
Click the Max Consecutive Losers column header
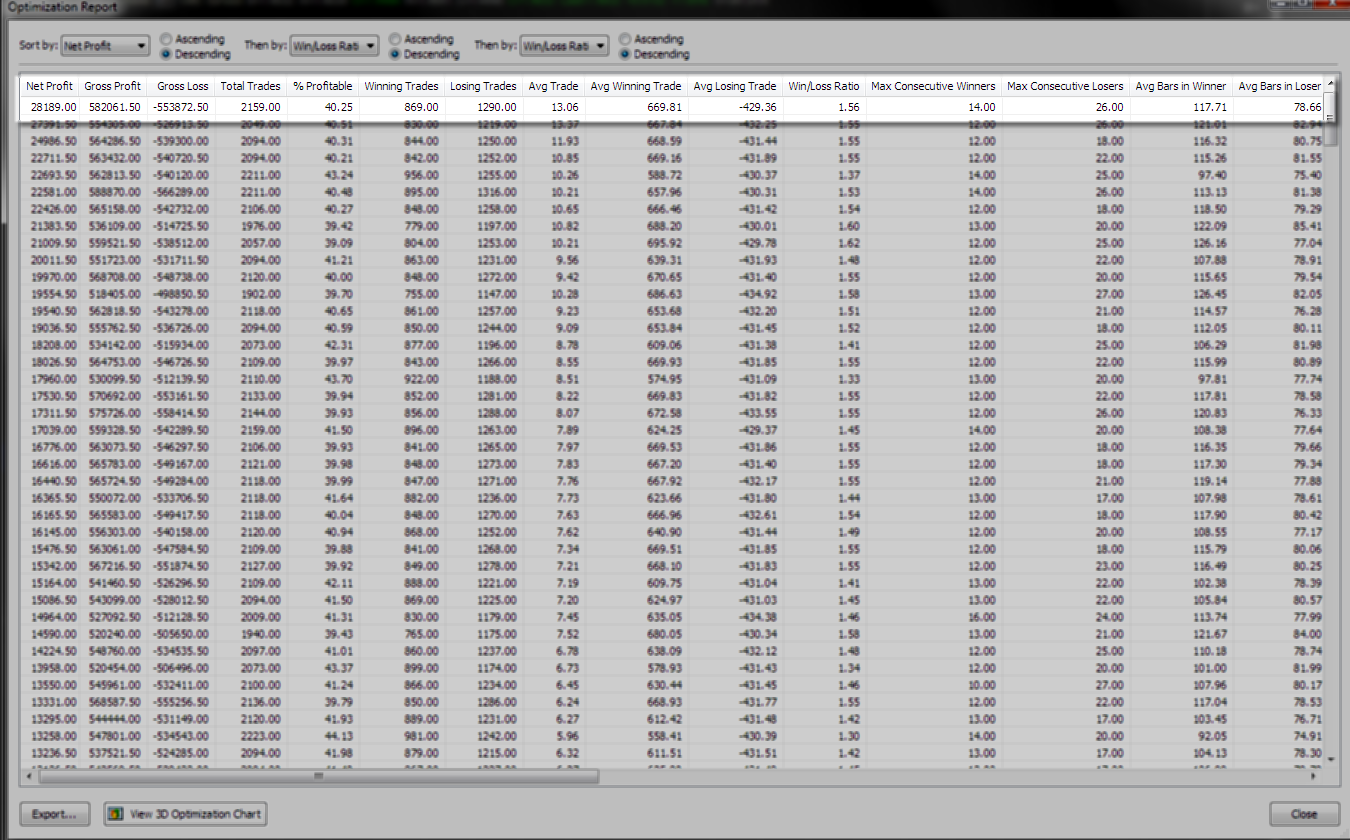click(x=1066, y=86)
